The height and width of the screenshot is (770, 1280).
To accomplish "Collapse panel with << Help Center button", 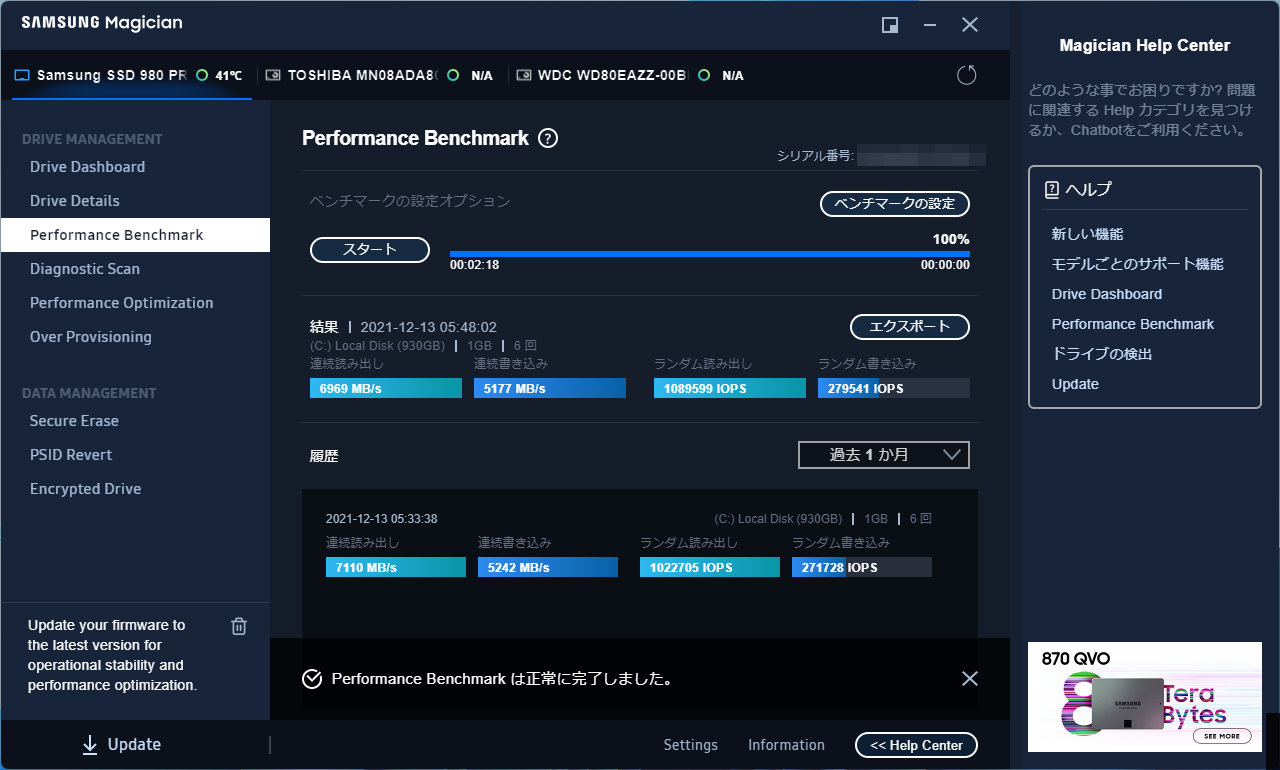I will click(x=916, y=745).
